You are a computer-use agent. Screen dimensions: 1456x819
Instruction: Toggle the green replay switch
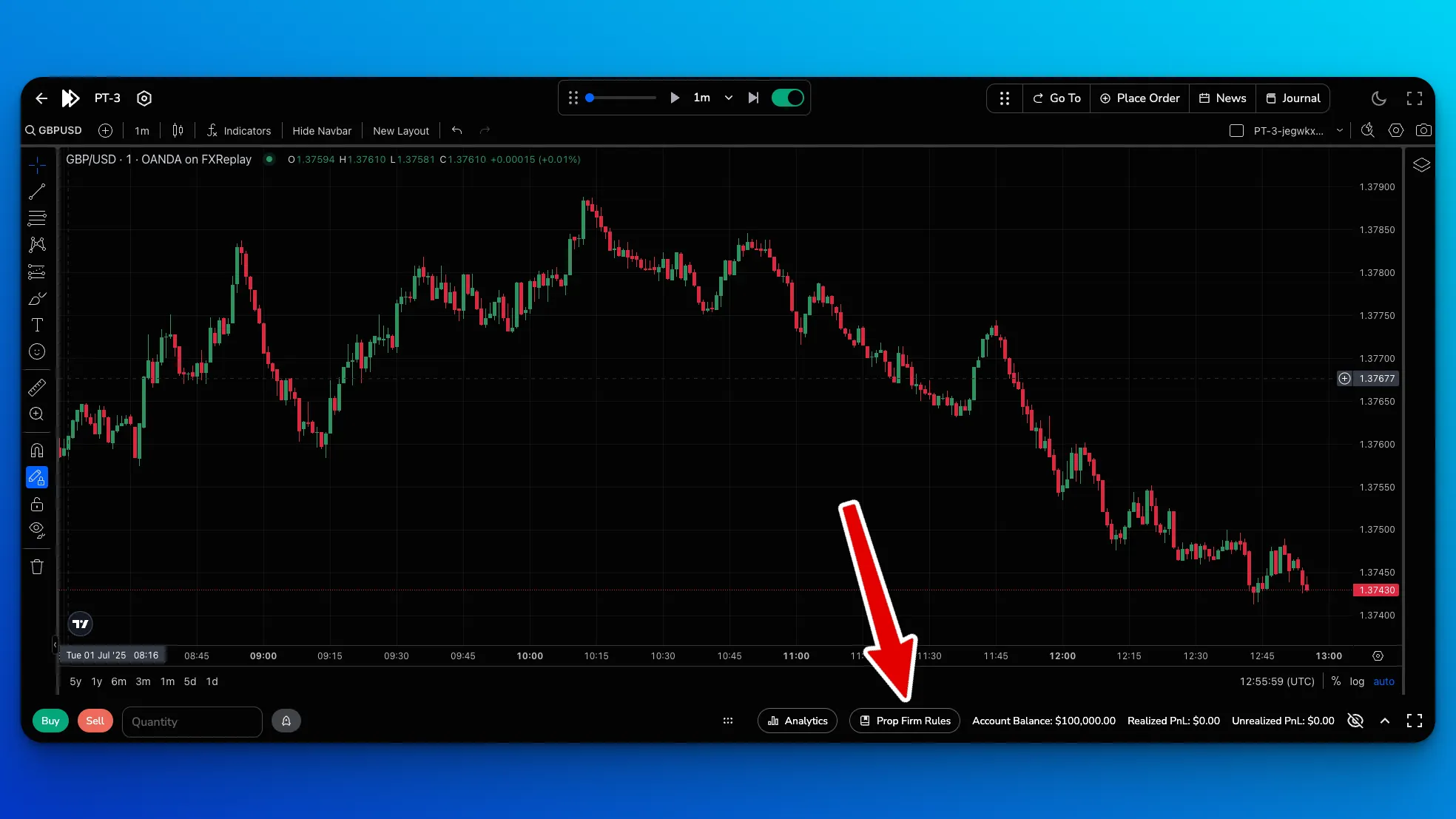click(787, 98)
